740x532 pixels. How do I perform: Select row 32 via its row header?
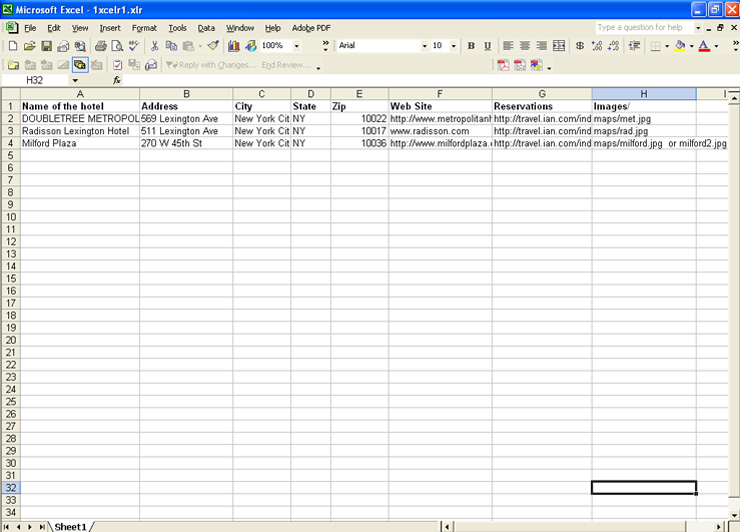10,488
